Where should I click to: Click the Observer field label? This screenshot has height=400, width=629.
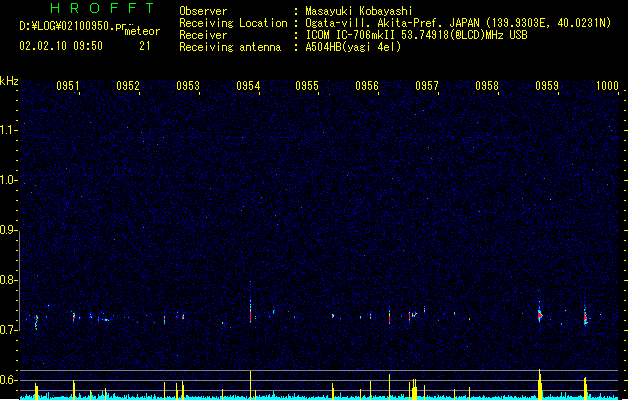tap(203, 11)
